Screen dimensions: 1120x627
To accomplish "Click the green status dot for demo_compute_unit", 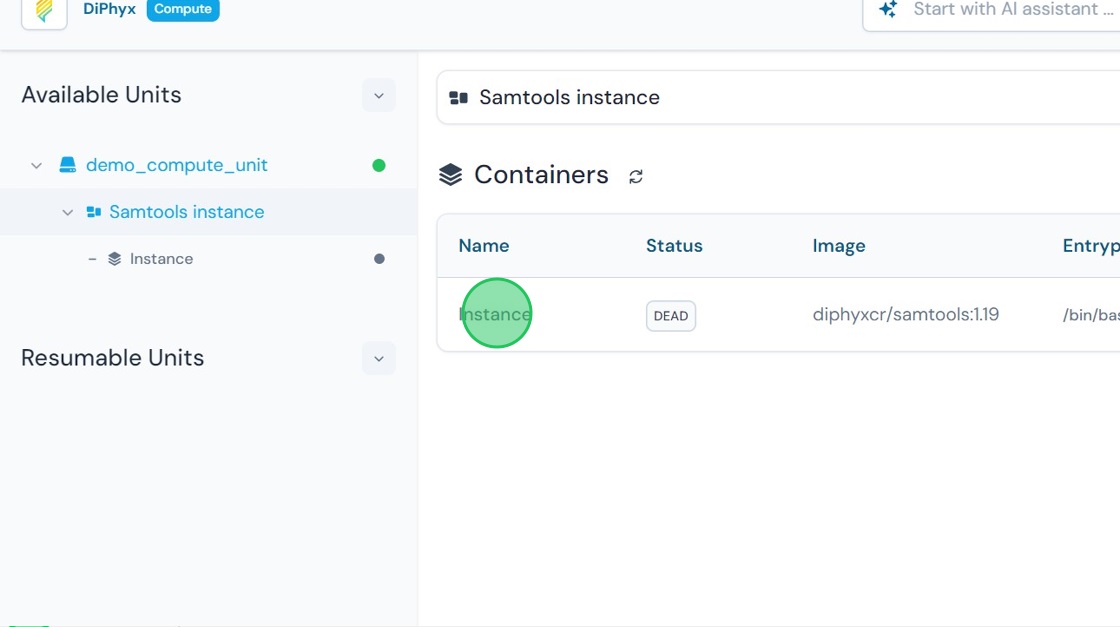I will click(379, 166).
